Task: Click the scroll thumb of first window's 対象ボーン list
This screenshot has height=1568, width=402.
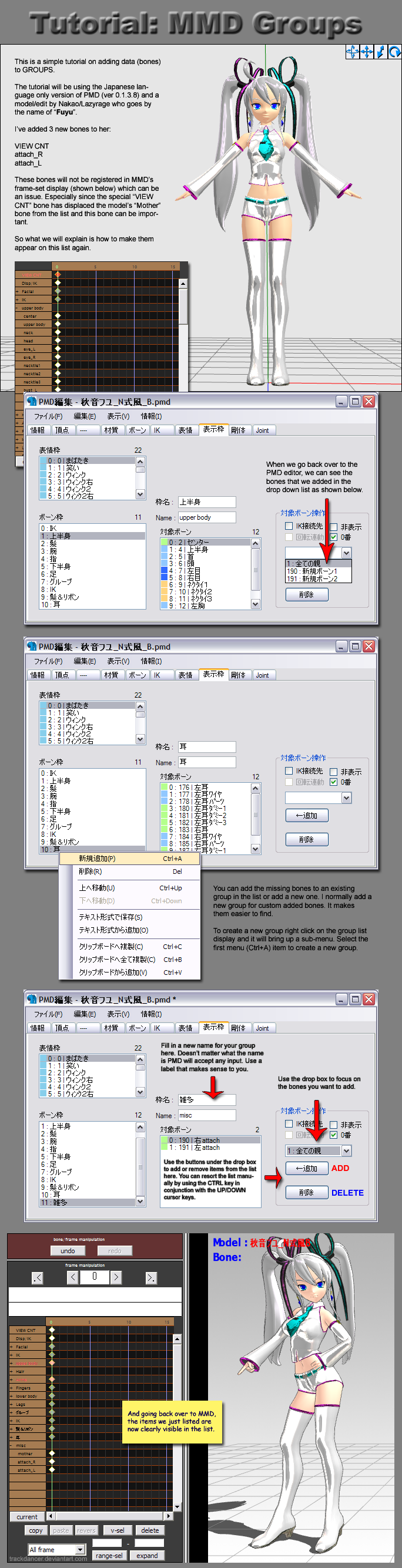Action: click(255, 570)
